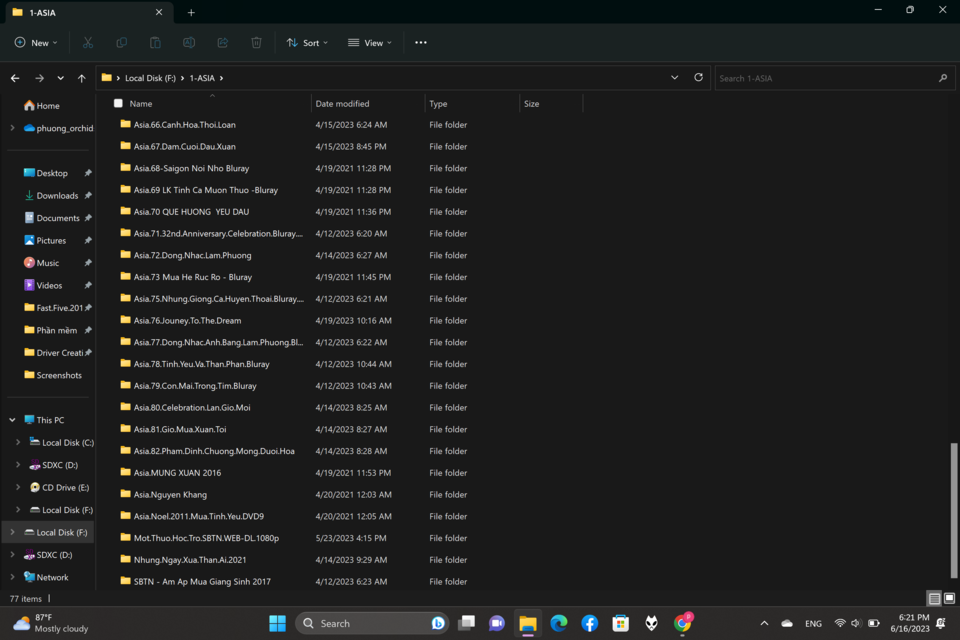Screen dimensions: 960x640
Task: Open the address bar history dropdown
Action: point(674,77)
